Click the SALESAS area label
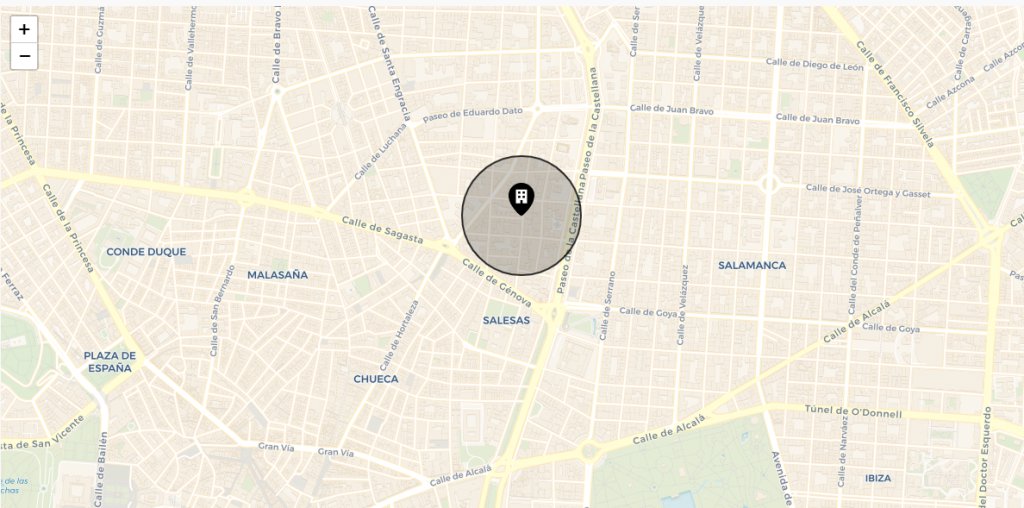Image resolution: width=1024 pixels, height=508 pixels. 506,320
